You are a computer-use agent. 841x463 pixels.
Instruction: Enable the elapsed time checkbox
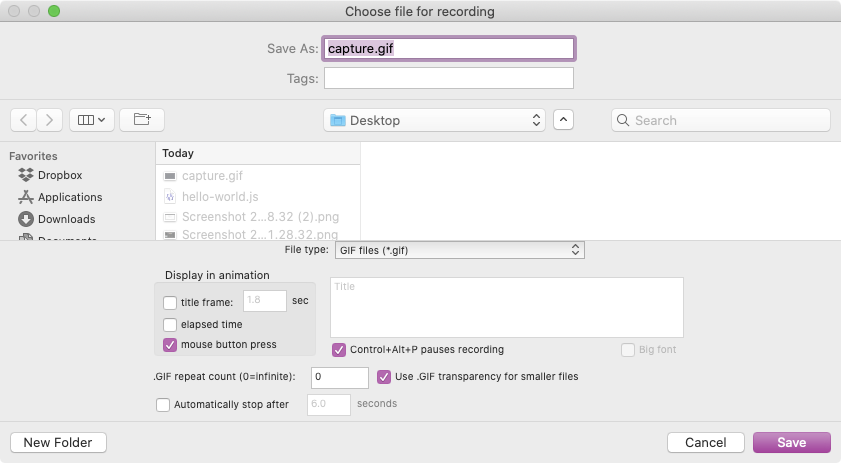click(x=170, y=324)
